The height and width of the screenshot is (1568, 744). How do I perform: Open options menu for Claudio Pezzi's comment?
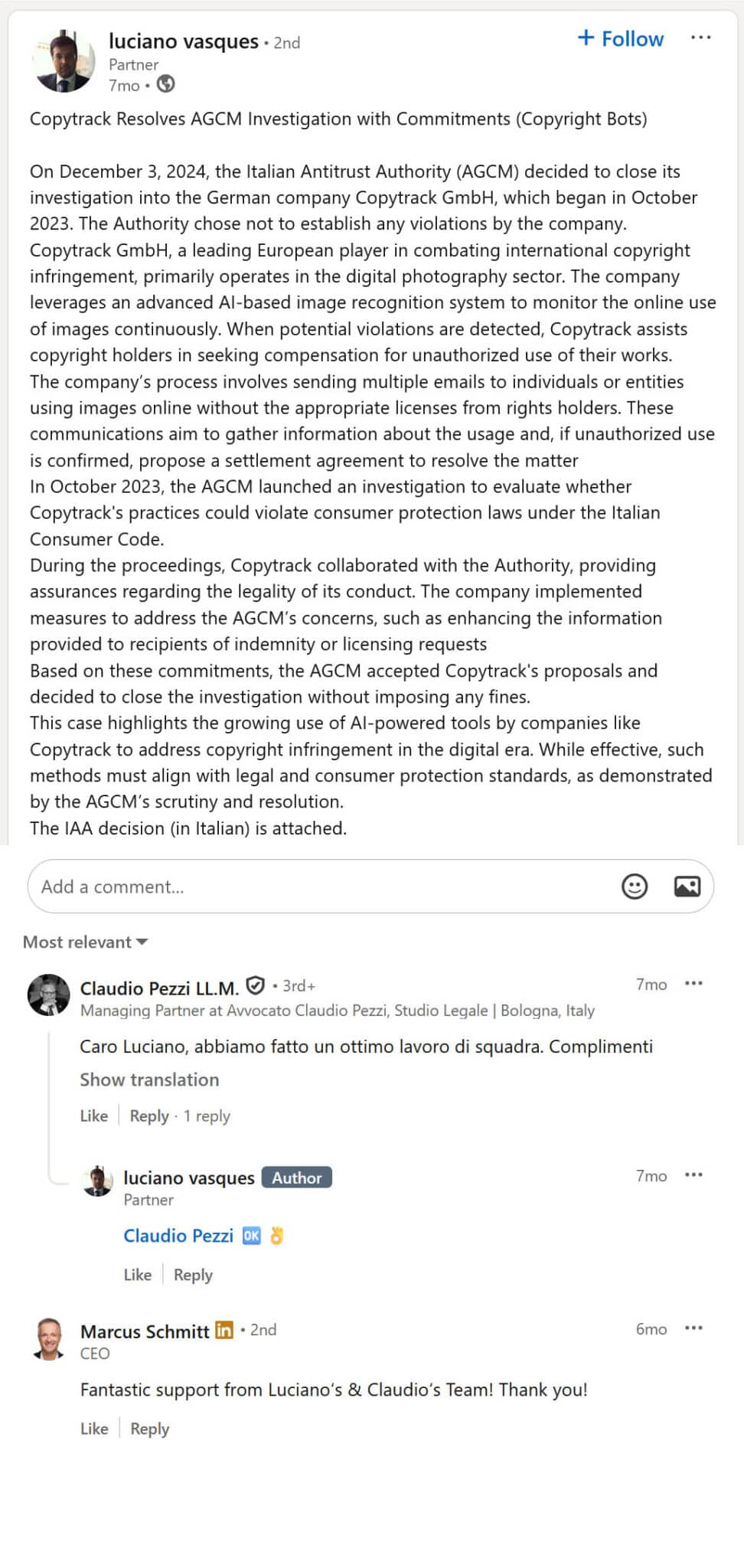[x=693, y=984]
